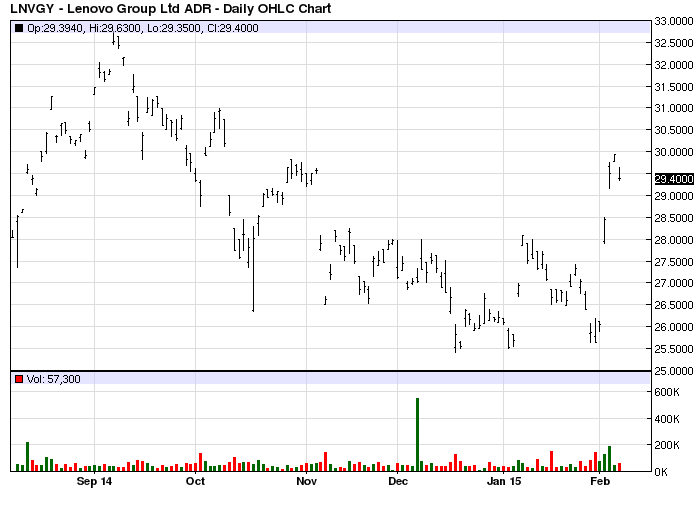
Task: Click the OHLC readout text Op:29.3940
Action: [56, 29]
